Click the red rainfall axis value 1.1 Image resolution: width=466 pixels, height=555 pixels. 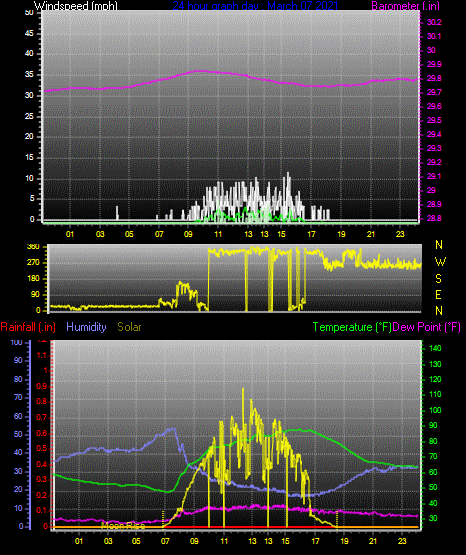click(42, 355)
